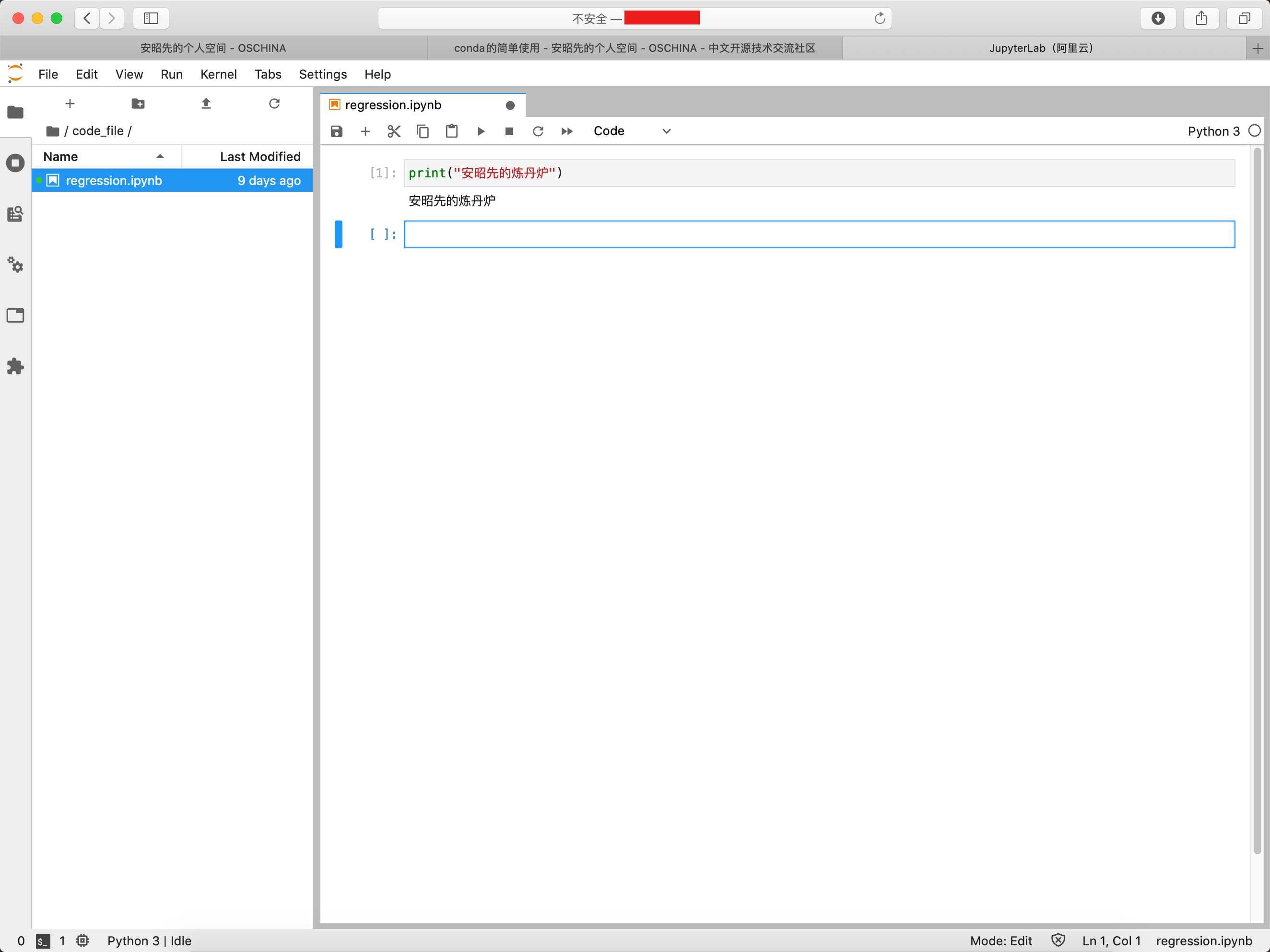Click the cut cell icon
This screenshot has height=952, width=1270.
click(394, 131)
